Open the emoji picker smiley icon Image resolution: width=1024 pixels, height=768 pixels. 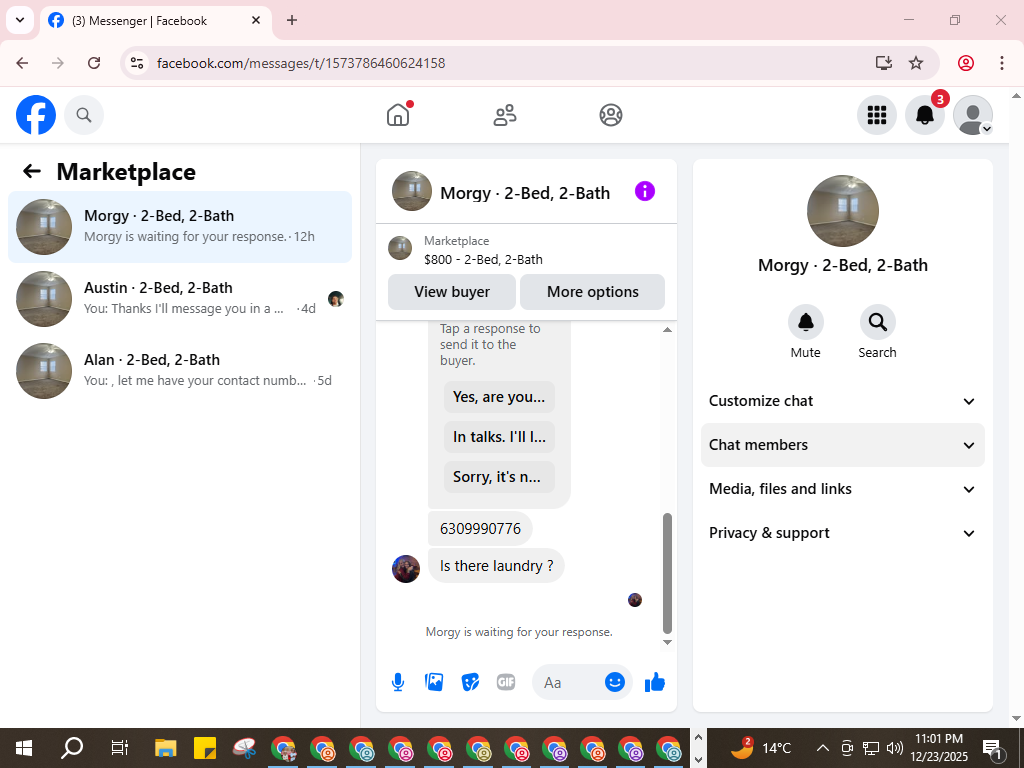pos(615,682)
